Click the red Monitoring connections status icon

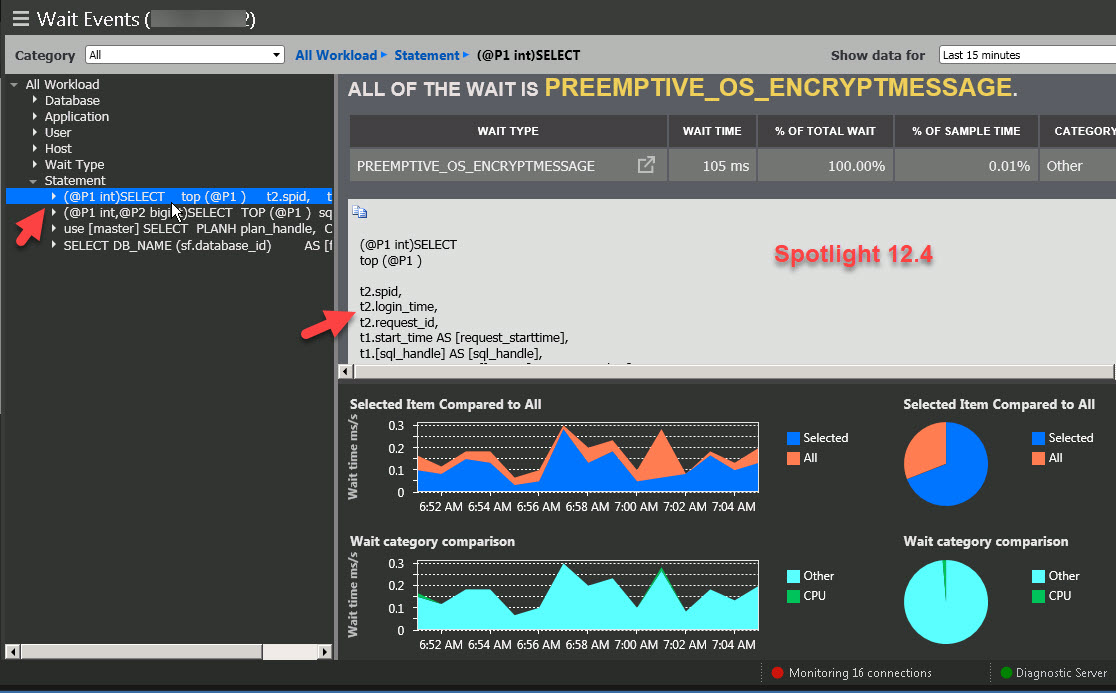coord(778,673)
